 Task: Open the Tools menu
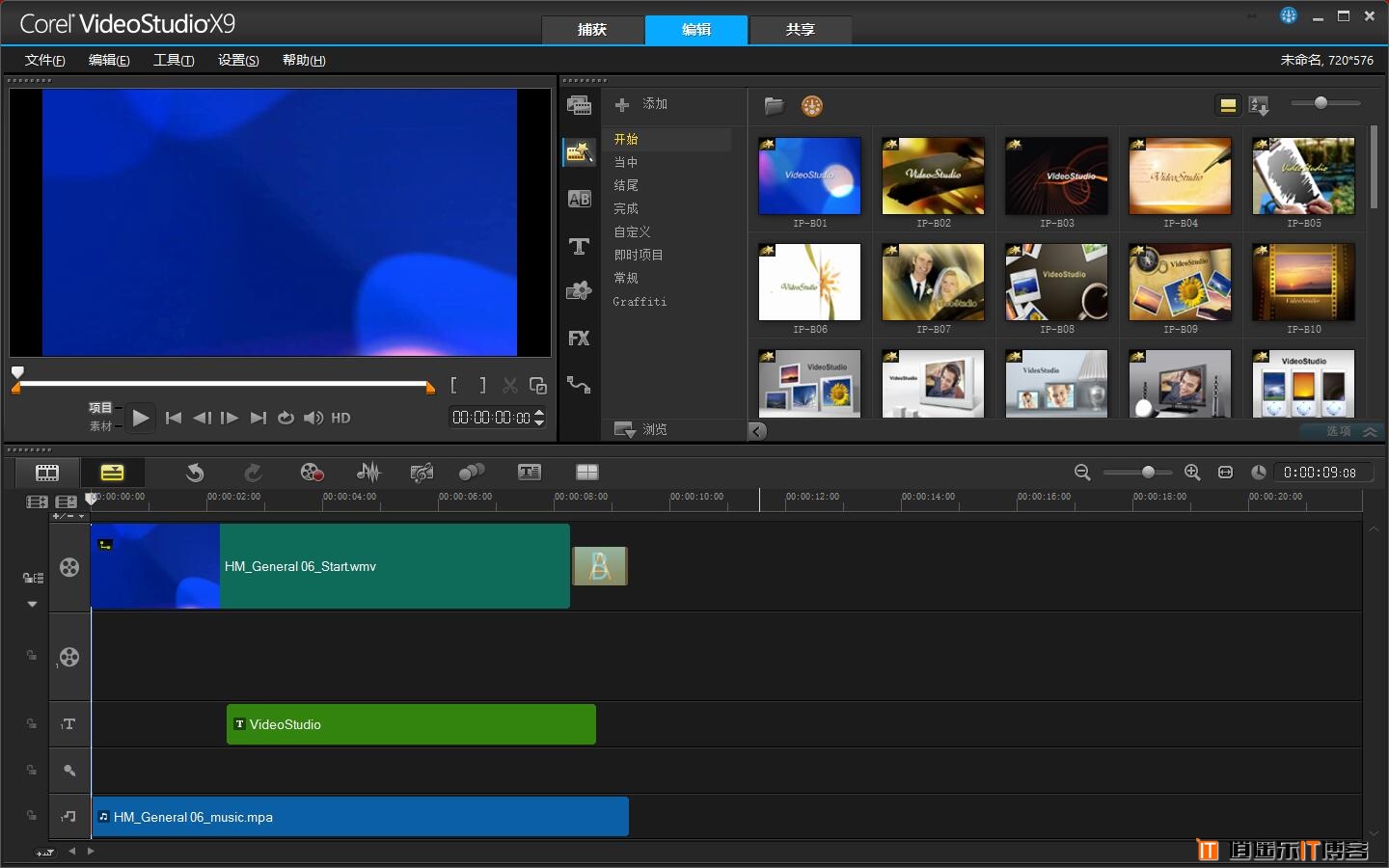174,60
